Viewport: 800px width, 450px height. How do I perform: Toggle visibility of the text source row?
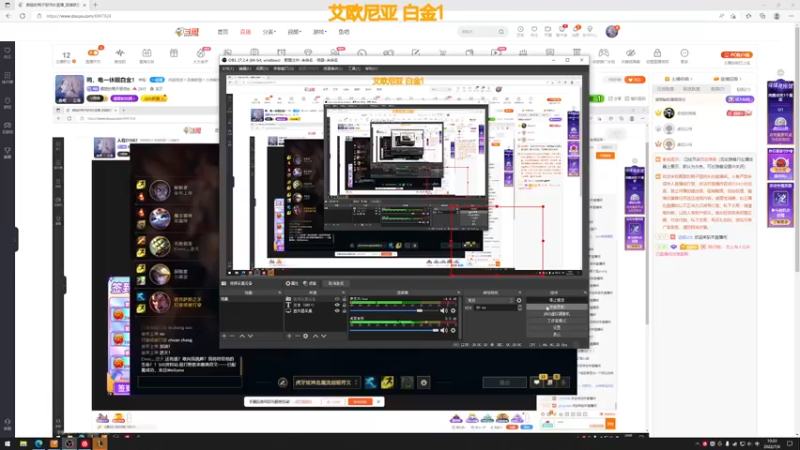tap(337, 305)
